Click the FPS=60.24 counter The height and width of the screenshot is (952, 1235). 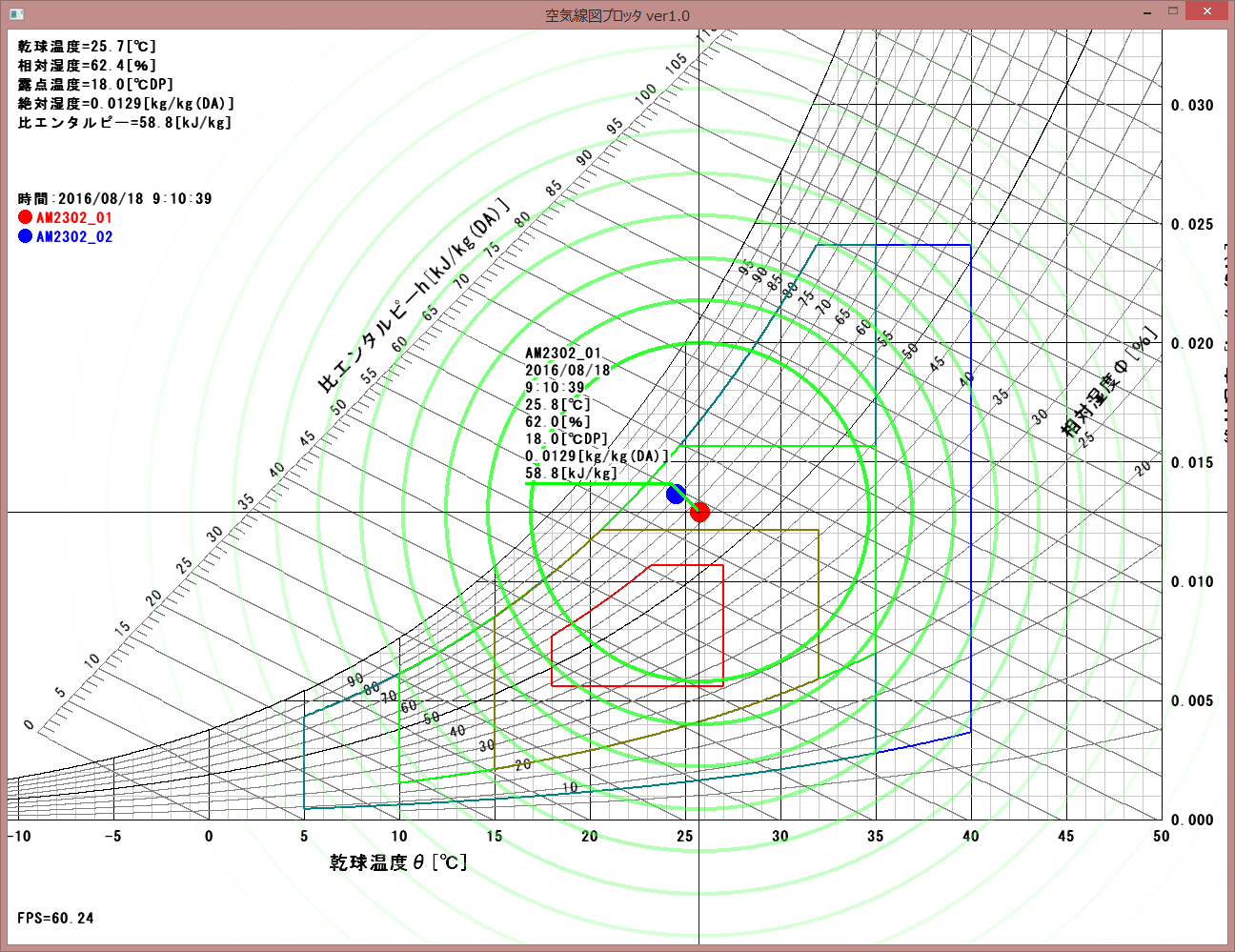pos(55,918)
